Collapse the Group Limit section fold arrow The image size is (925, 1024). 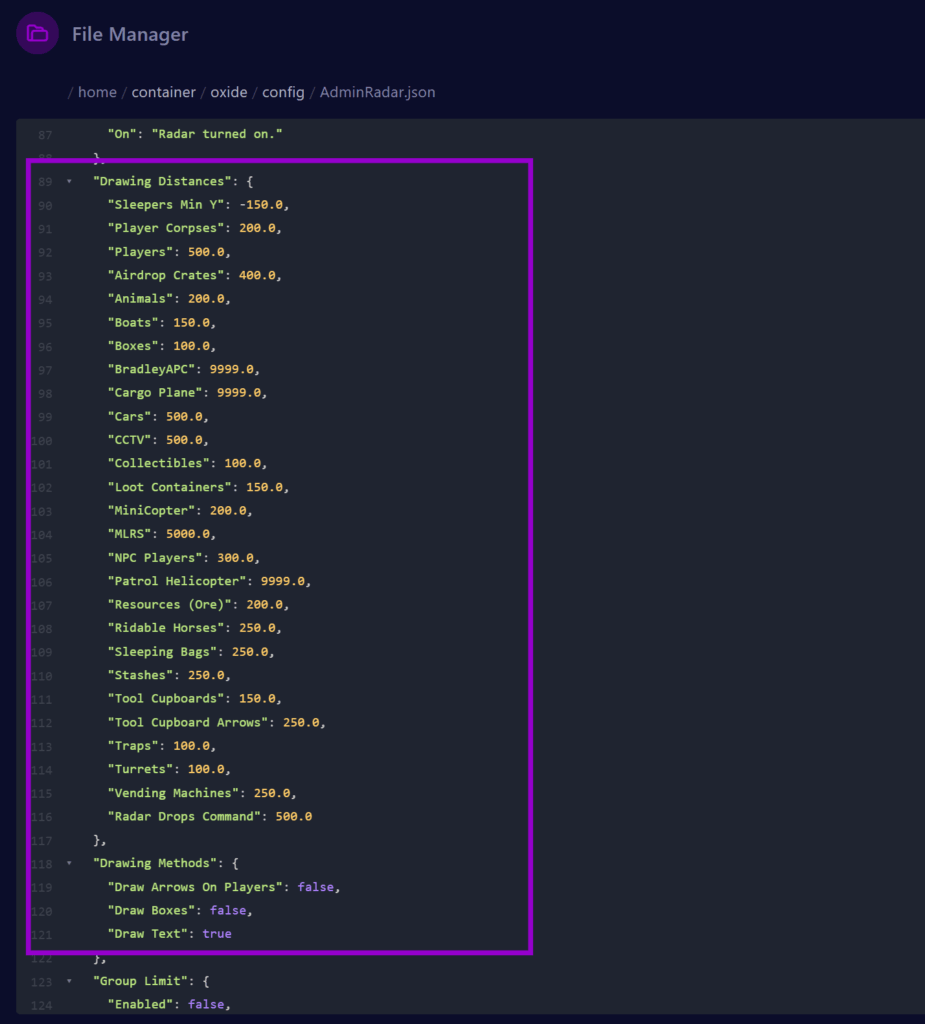click(x=69, y=981)
